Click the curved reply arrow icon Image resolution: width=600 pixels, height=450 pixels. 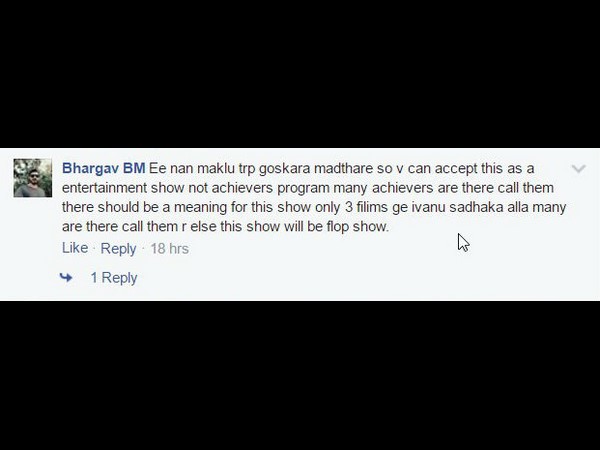66,277
